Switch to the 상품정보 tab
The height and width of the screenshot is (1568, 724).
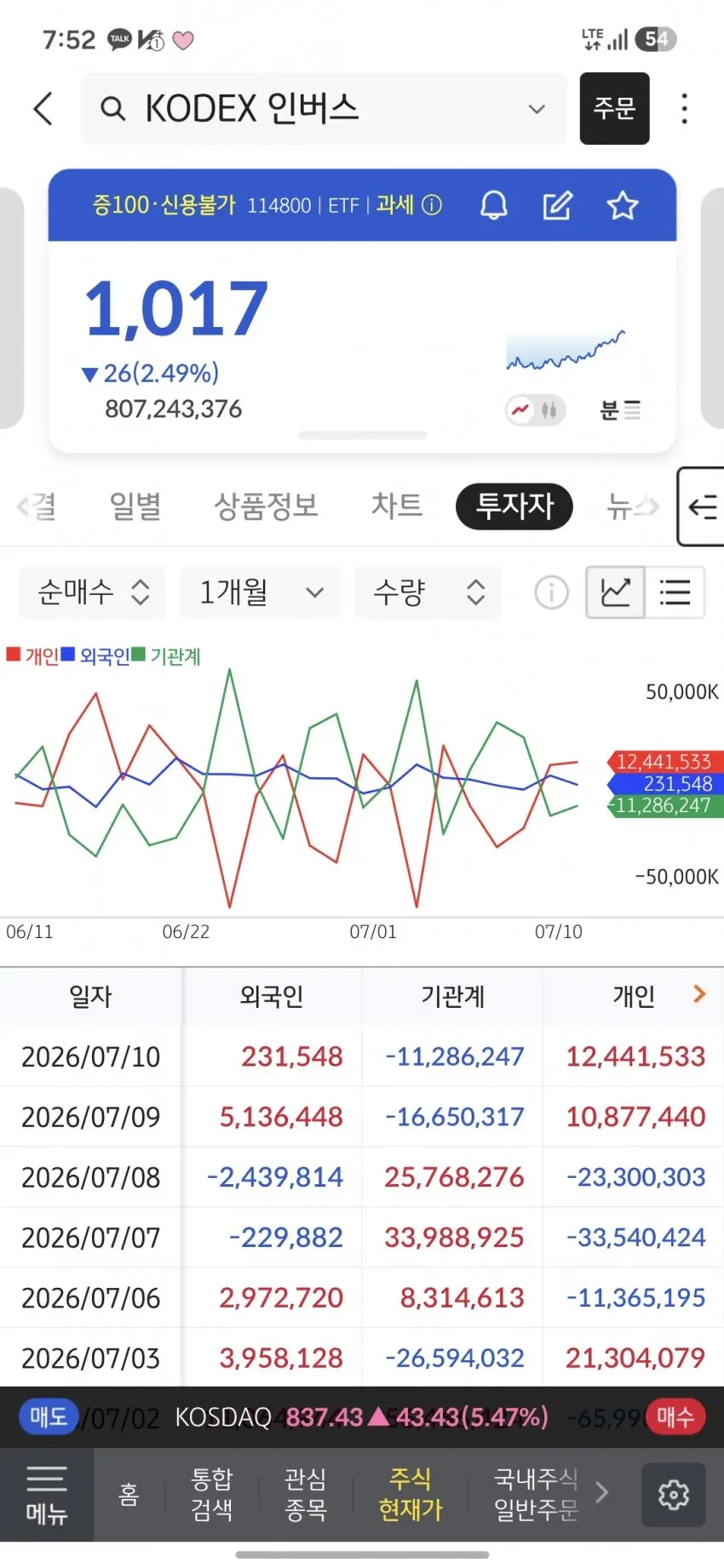tap(266, 506)
